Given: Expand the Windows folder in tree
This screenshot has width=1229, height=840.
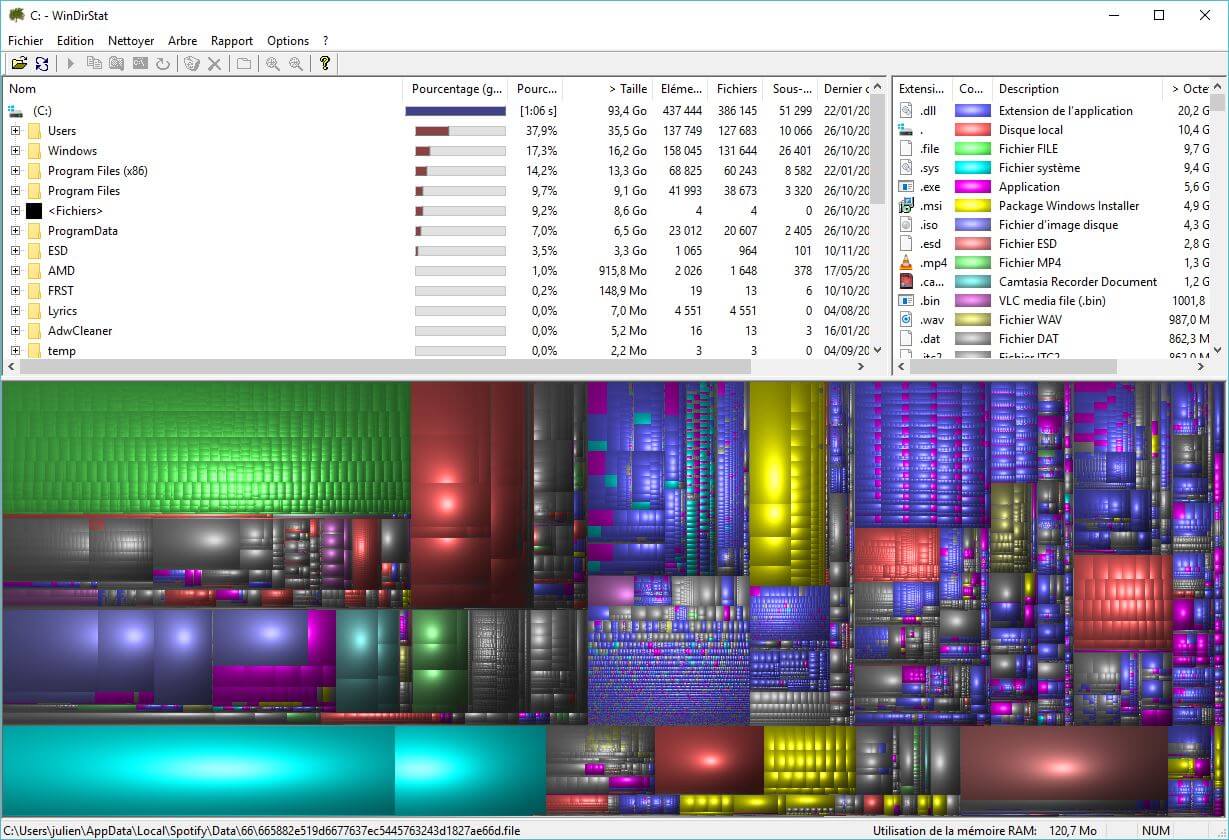Looking at the screenshot, I should coord(15,151).
